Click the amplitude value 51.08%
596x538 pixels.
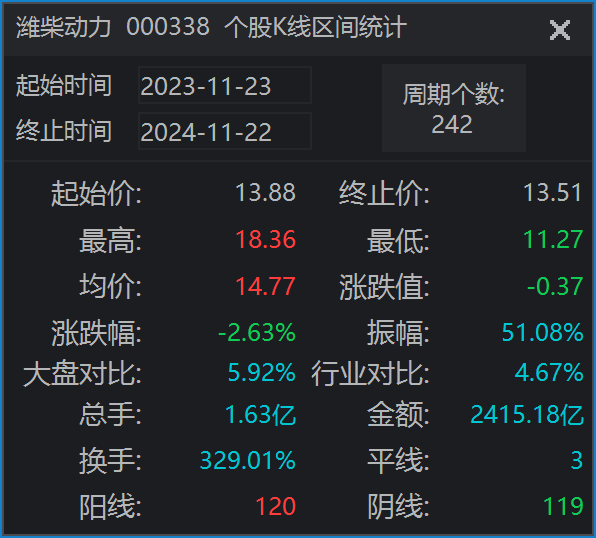point(542,333)
